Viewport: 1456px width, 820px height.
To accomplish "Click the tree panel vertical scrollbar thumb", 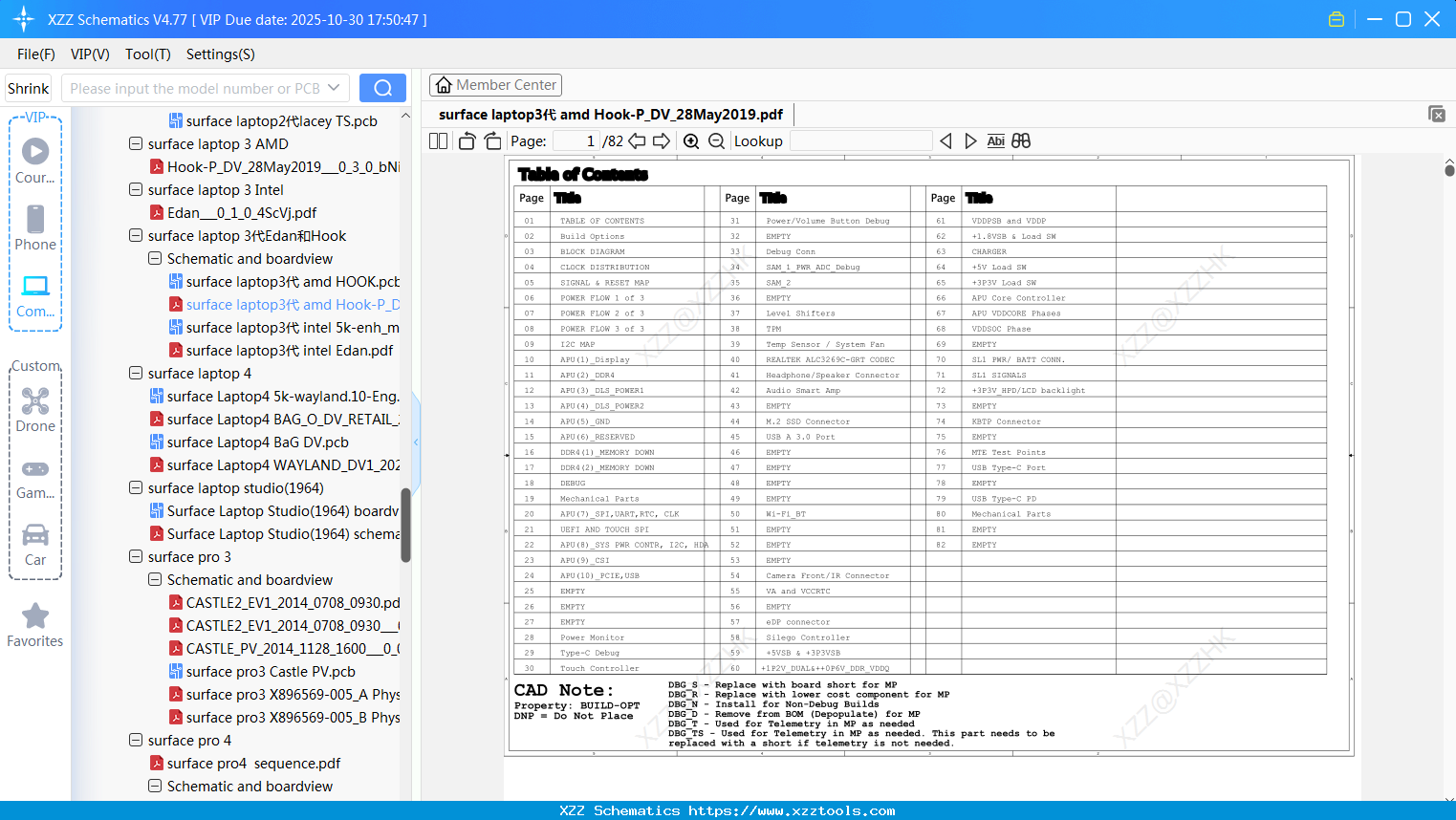I will tap(405, 525).
